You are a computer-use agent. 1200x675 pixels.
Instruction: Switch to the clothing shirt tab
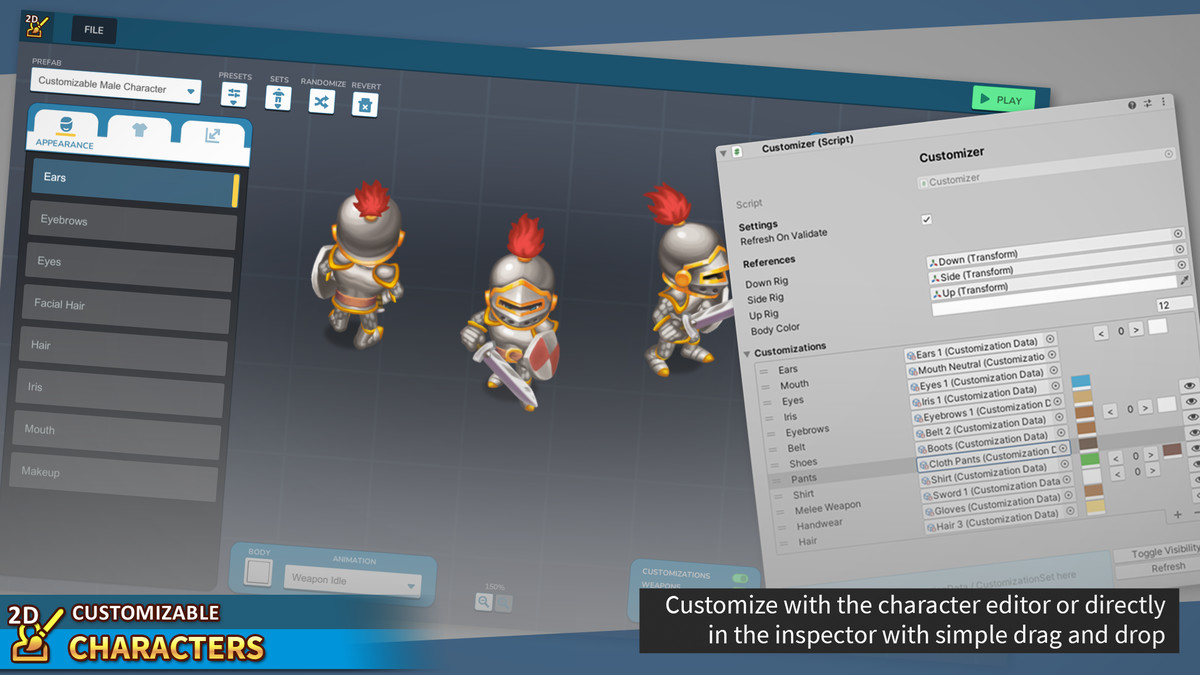[x=138, y=132]
